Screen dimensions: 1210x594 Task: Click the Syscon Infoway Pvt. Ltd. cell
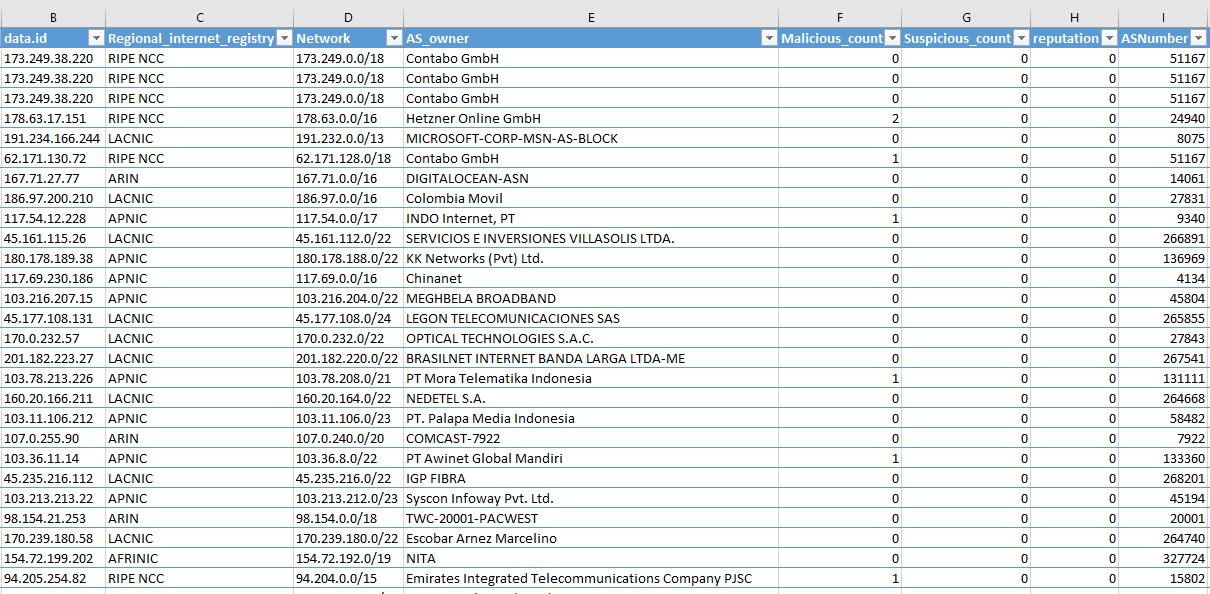tap(591, 498)
